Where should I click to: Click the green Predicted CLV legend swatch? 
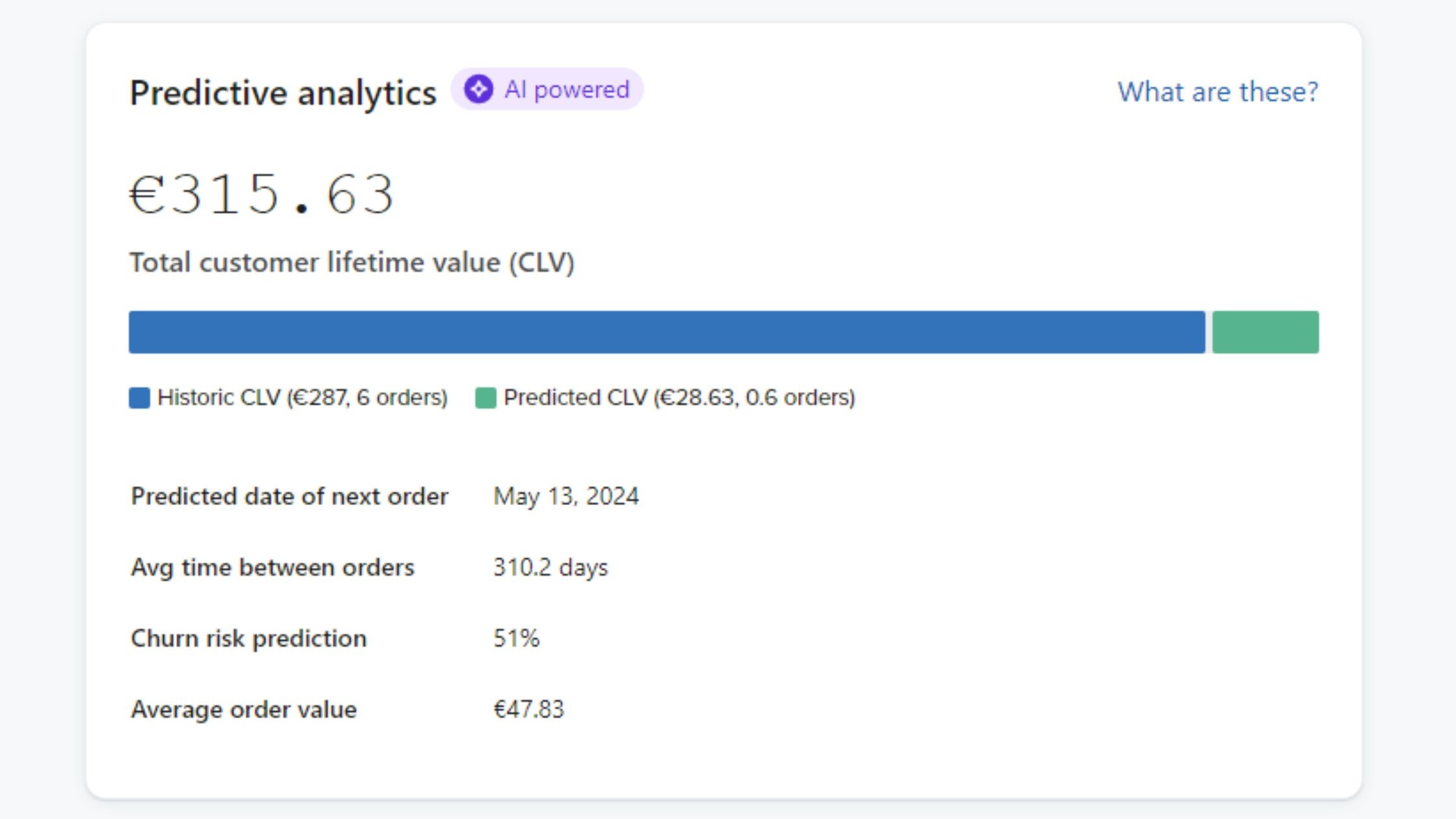coord(486,398)
